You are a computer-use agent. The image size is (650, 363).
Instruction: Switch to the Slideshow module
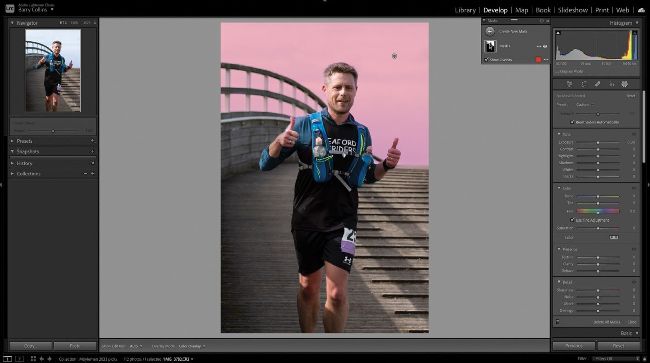coord(572,10)
